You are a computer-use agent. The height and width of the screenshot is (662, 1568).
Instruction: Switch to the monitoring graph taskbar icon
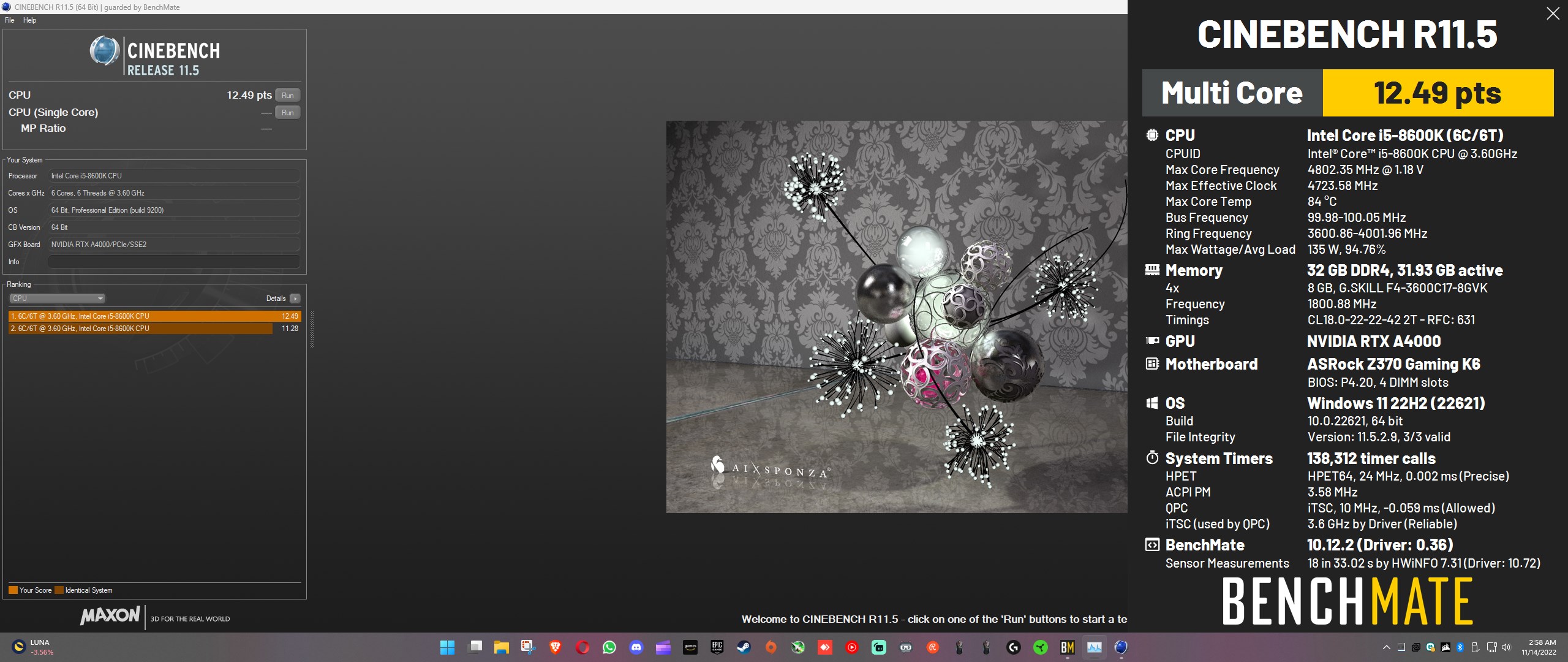(x=1095, y=647)
